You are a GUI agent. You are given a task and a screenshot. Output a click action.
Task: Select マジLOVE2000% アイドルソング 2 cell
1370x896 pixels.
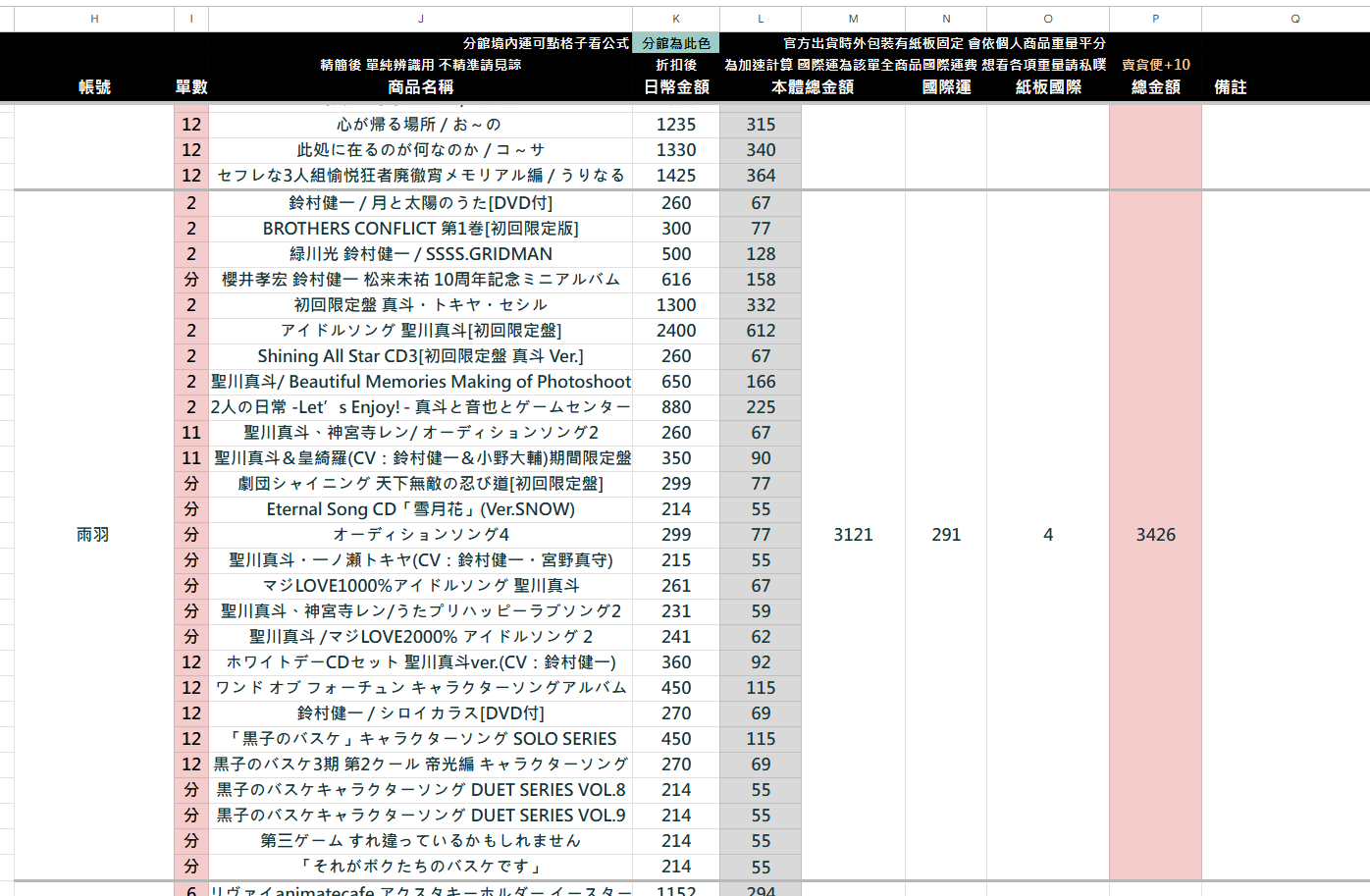[x=421, y=637]
